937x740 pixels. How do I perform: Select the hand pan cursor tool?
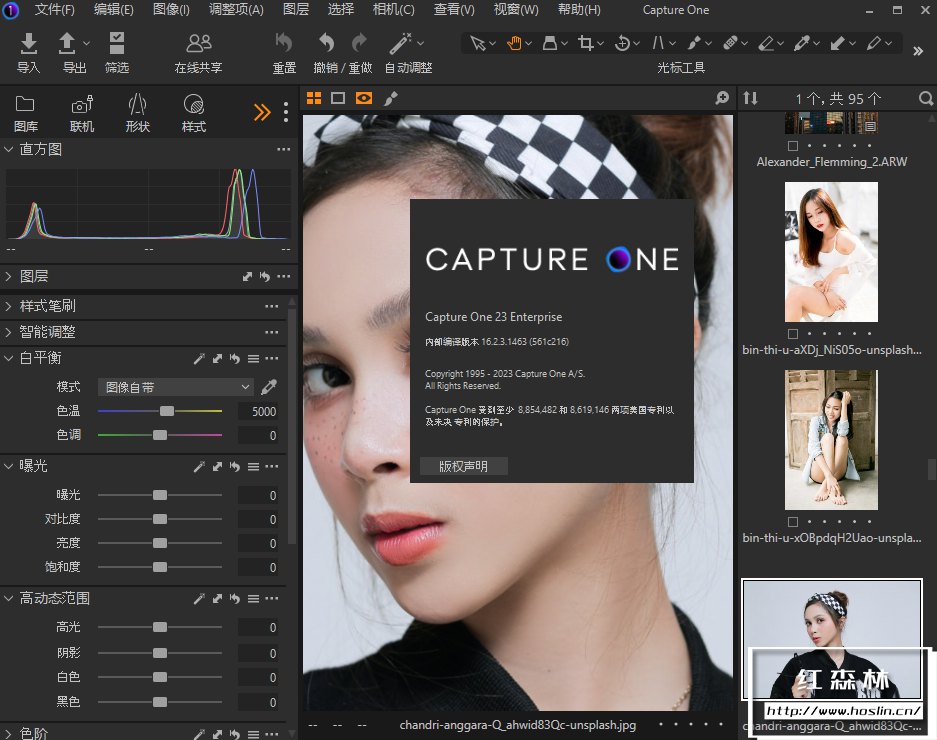click(514, 43)
